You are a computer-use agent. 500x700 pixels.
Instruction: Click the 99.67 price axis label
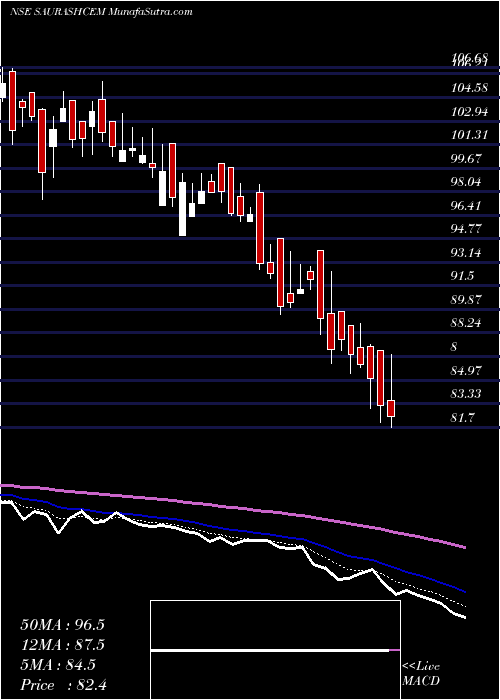[467, 159]
